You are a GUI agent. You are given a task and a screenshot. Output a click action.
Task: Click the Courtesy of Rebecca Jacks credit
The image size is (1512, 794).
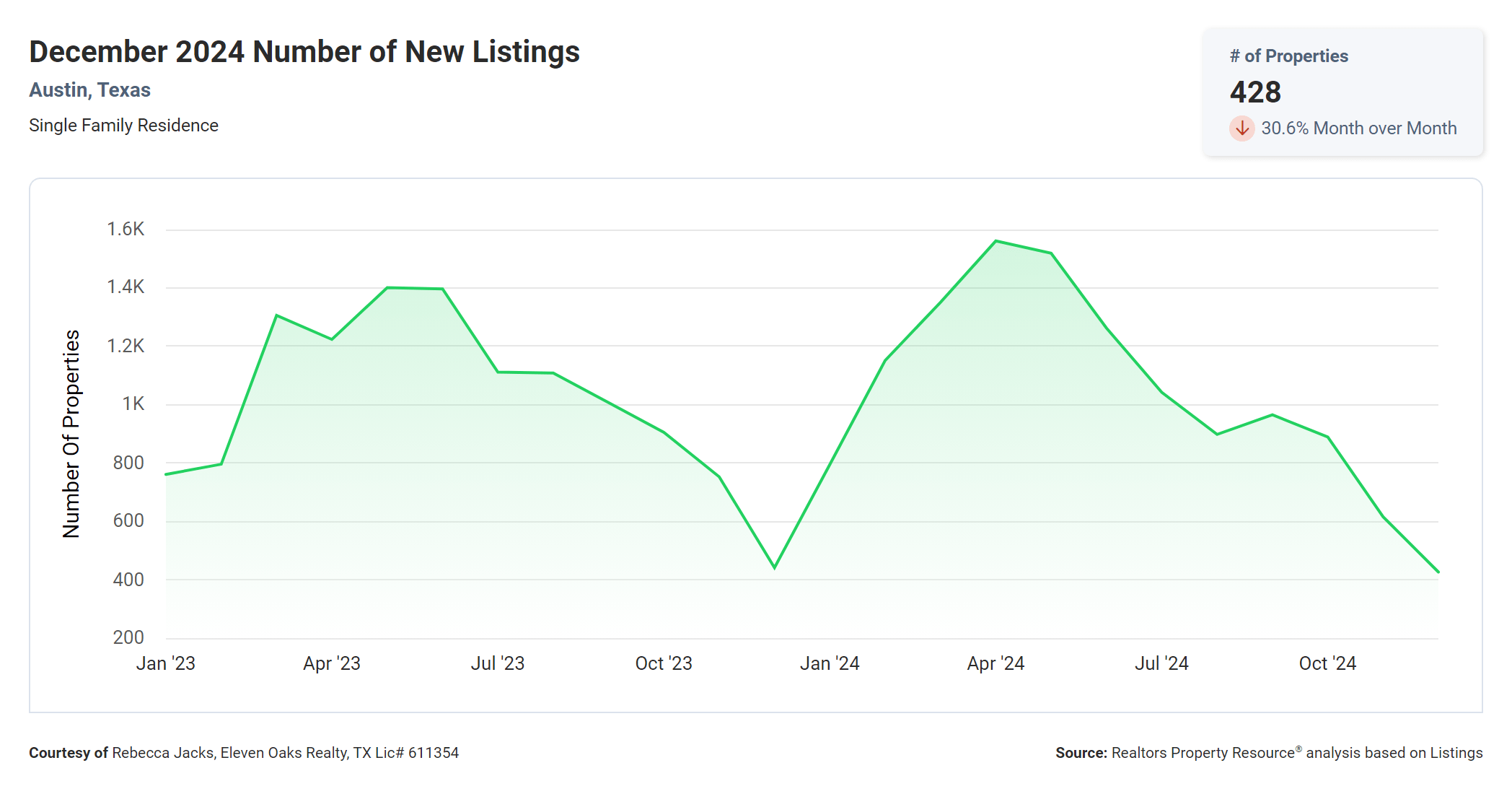click(243, 753)
